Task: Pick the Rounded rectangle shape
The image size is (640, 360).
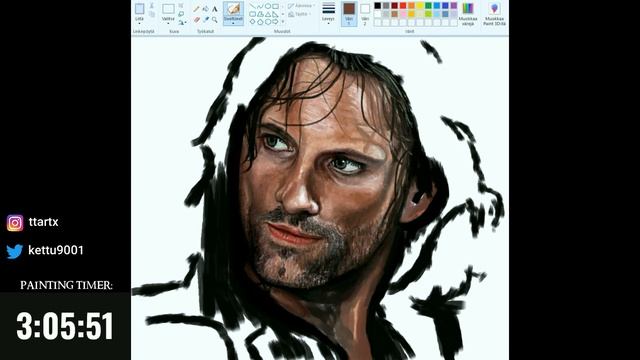Action: 253,14
